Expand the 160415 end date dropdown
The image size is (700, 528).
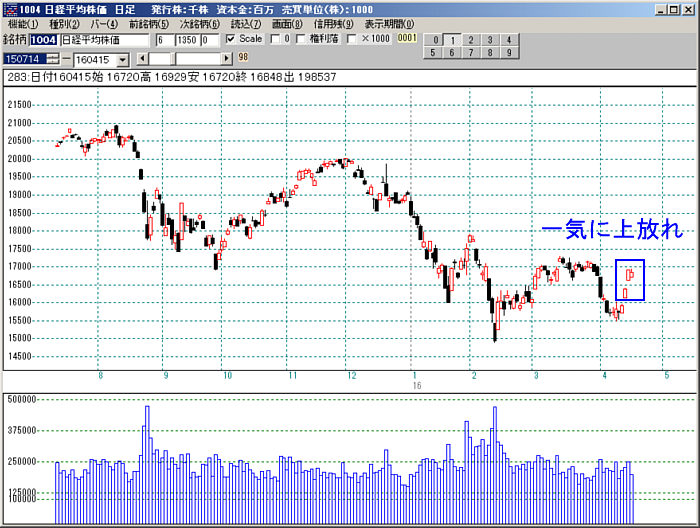pos(122,59)
